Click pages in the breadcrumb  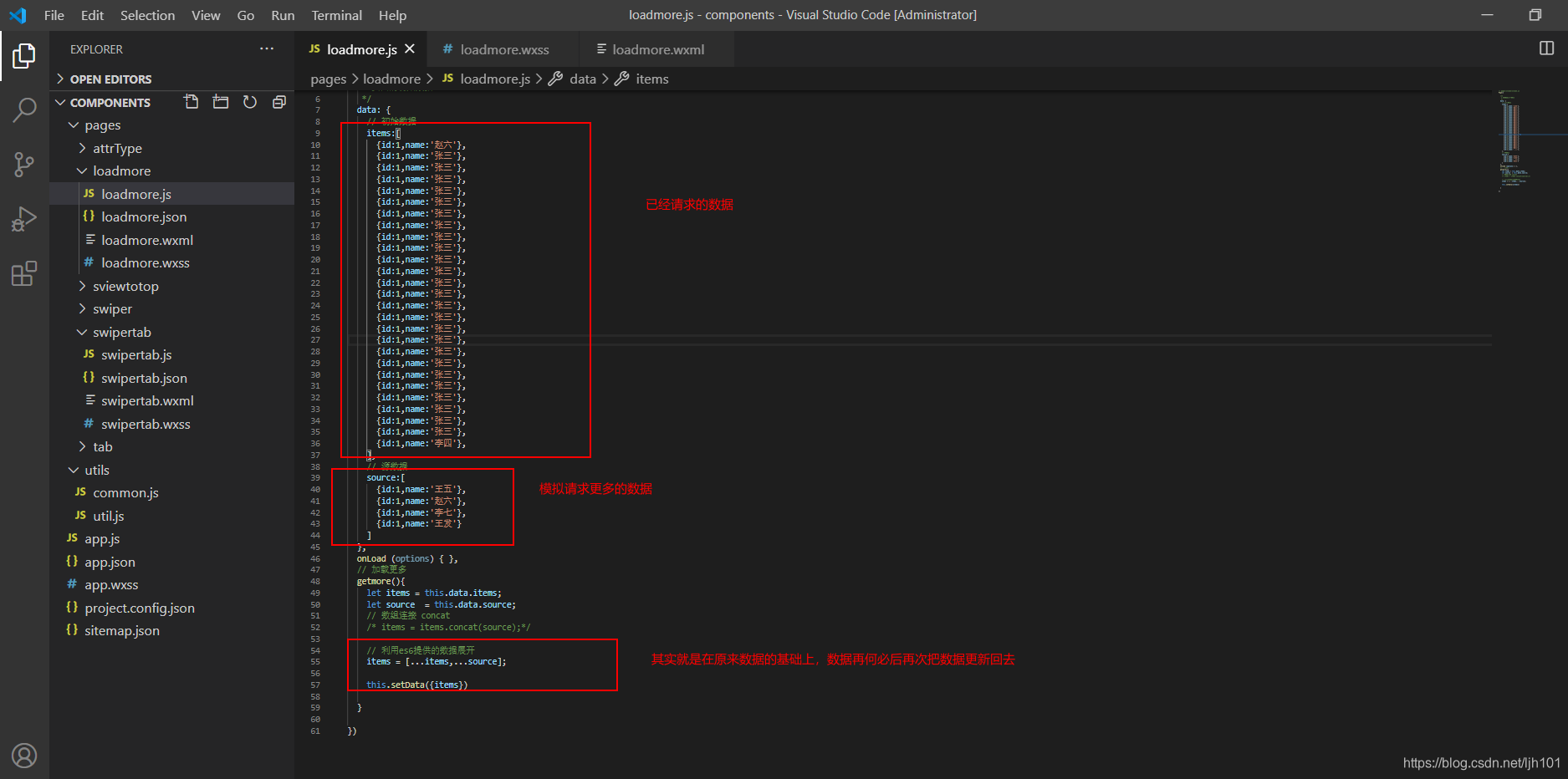point(328,79)
